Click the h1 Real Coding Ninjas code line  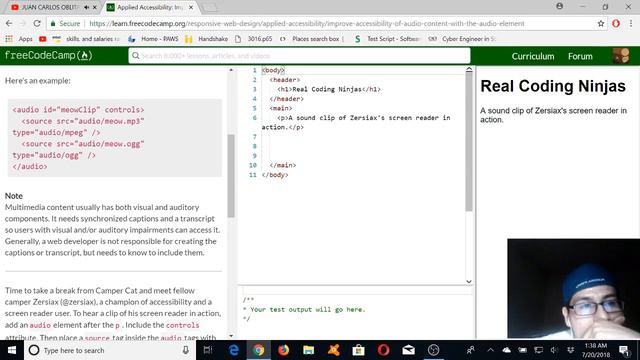[329, 89]
